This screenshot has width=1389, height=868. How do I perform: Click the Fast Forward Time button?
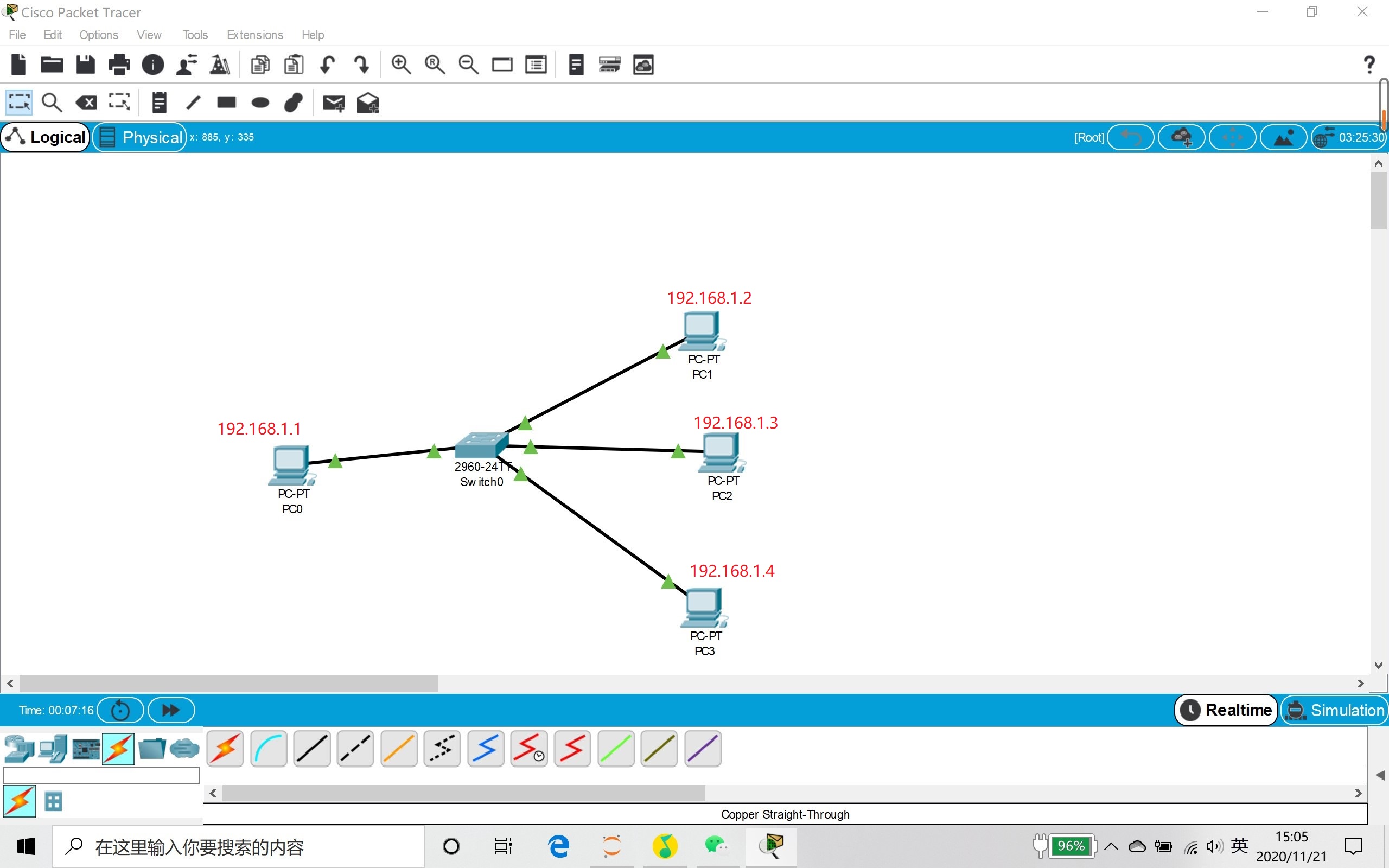coord(170,710)
